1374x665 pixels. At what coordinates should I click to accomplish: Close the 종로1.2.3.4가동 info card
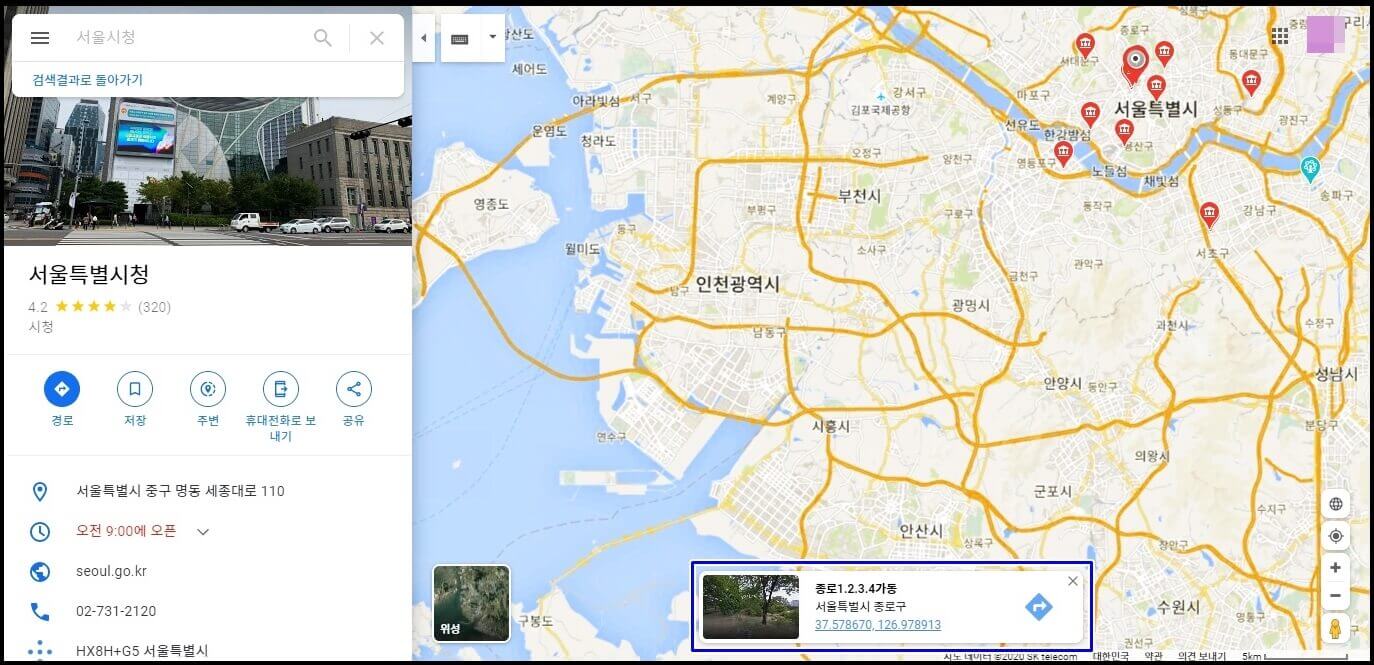(x=1073, y=581)
